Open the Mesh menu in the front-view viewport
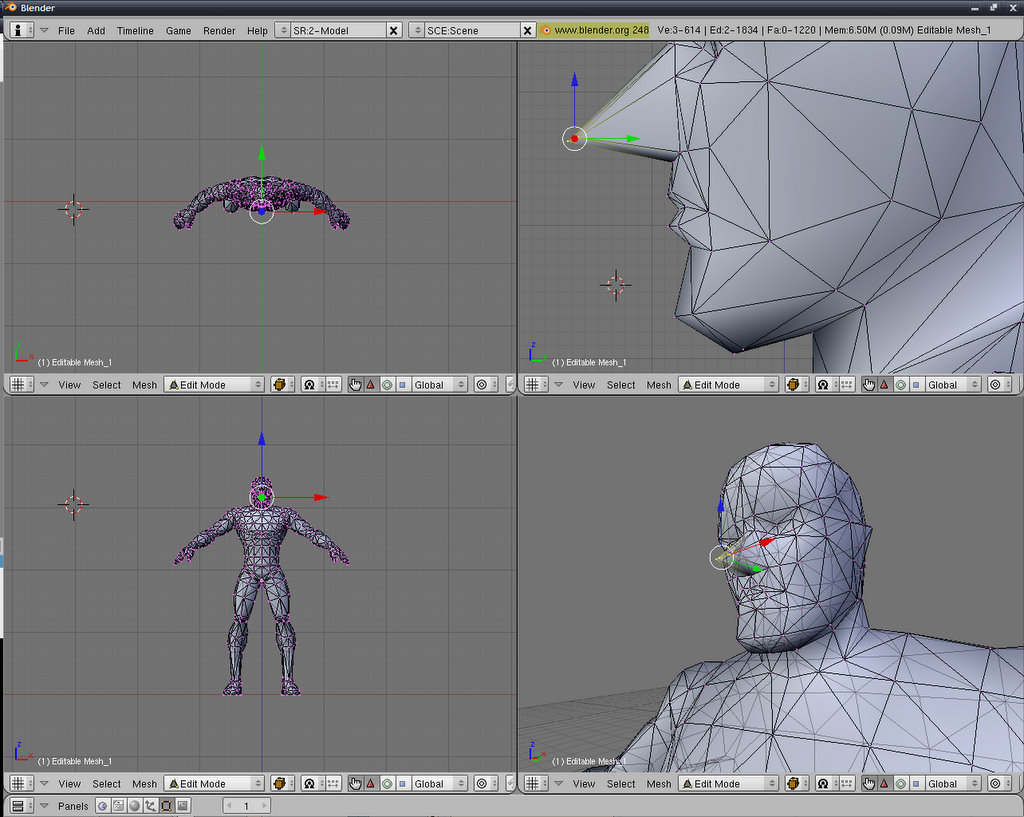The height and width of the screenshot is (817, 1024). tap(145, 784)
